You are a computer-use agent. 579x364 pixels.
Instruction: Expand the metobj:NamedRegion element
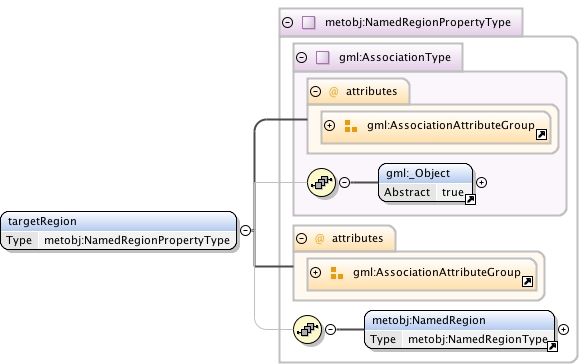(x=563, y=329)
